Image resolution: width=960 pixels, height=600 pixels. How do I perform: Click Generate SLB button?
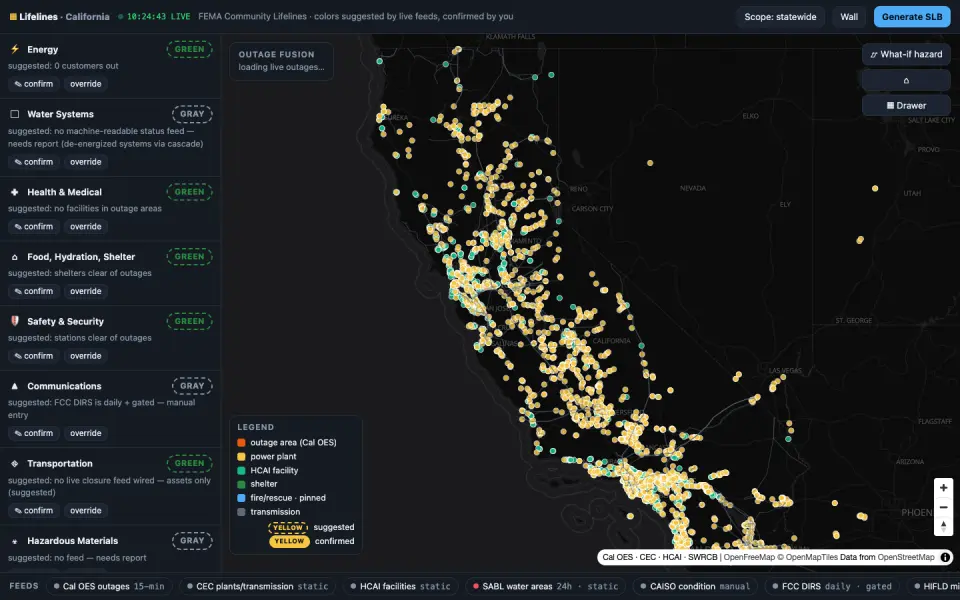pos(912,17)
